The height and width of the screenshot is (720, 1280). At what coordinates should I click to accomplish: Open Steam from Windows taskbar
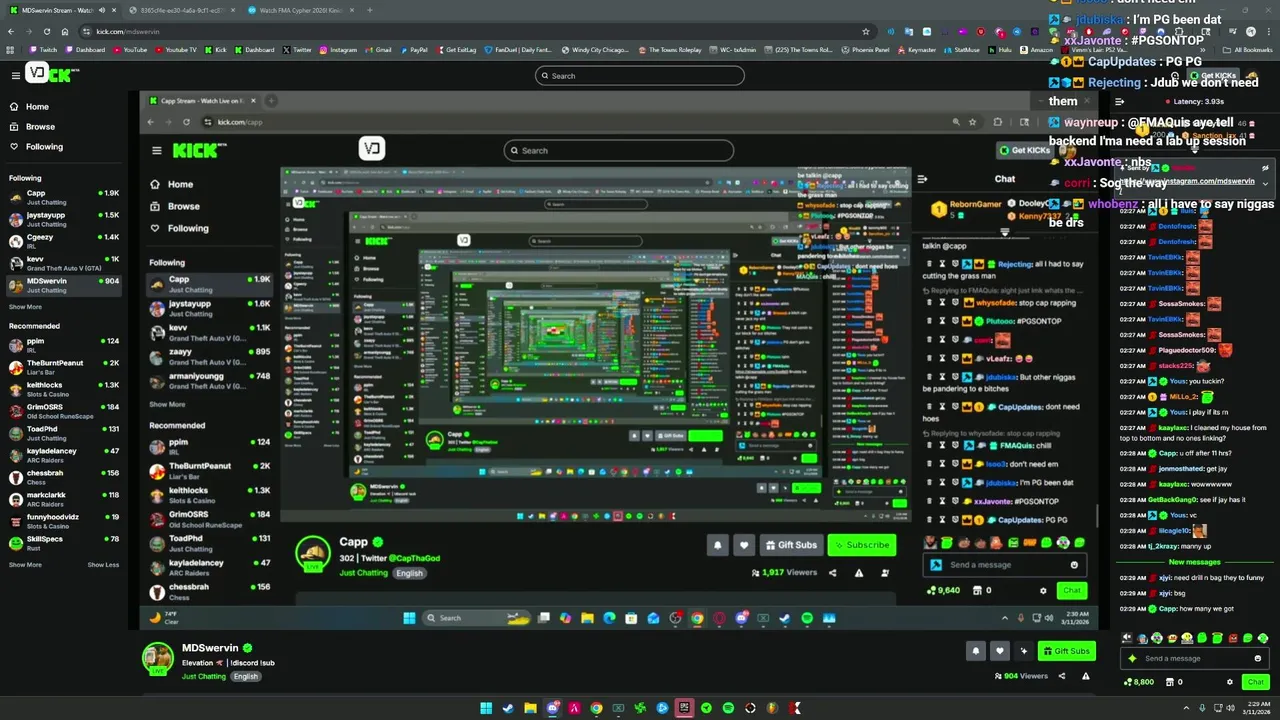(x=508, y=708)
